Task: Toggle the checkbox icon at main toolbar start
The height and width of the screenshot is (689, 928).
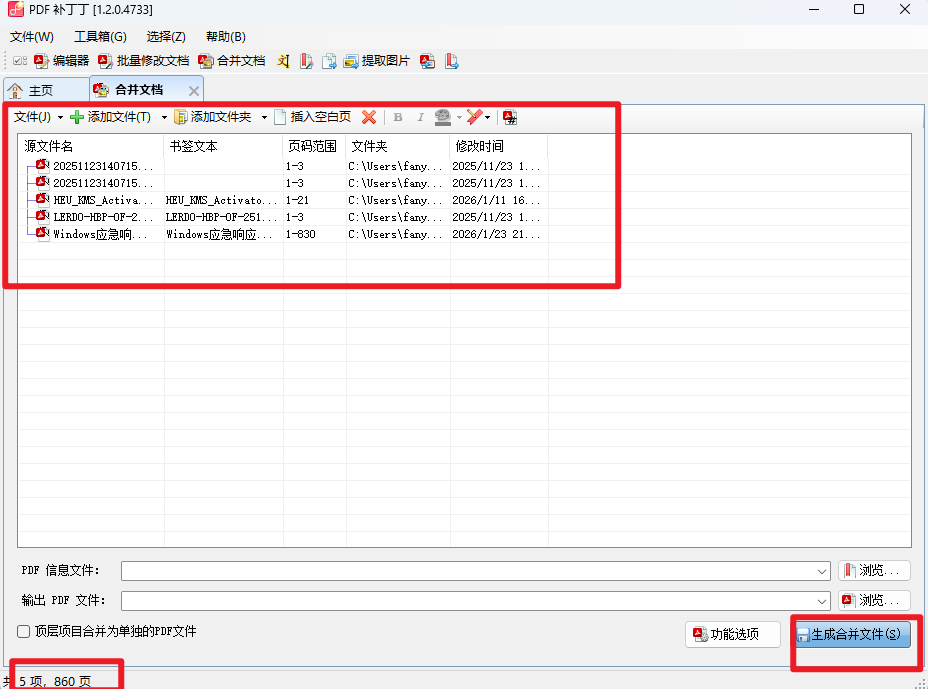Action: pos(20,61)
